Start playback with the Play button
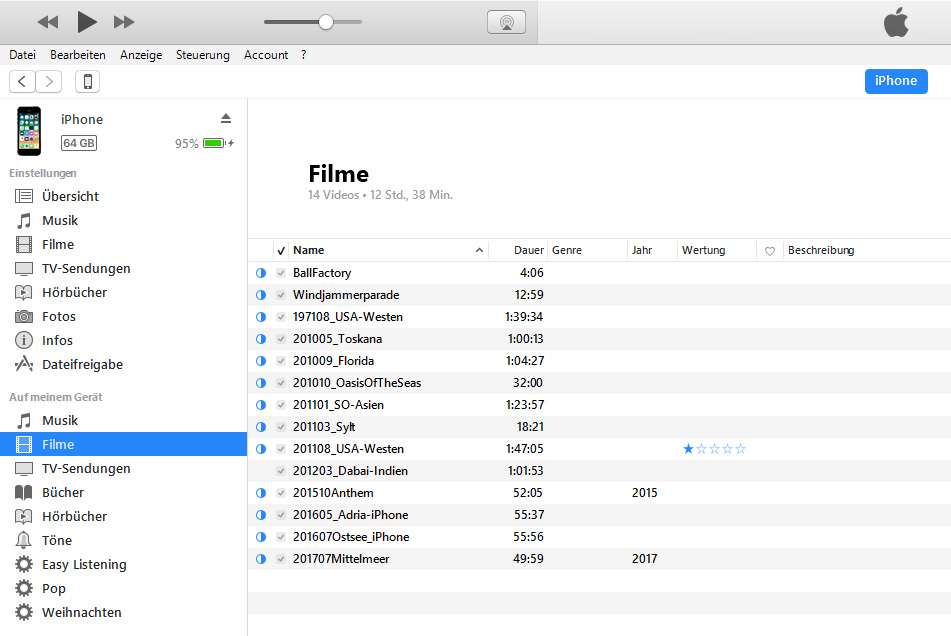Screen dimensions: 951x636 pos(87,22)
